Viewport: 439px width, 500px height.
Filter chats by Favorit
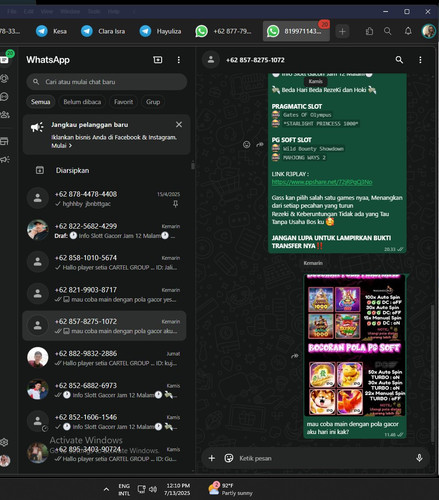pos(123,102)
